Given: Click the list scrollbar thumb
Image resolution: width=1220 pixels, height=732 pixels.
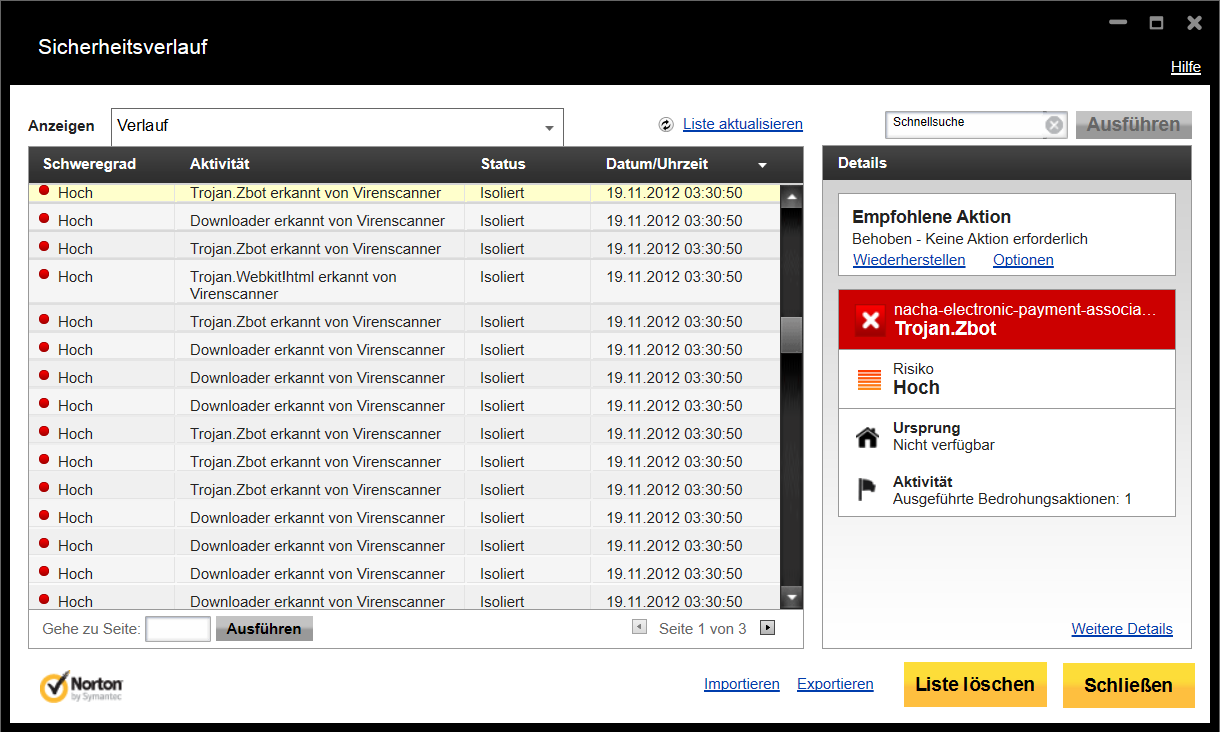Looking at the screenshot, I should (x=791, y=334).
